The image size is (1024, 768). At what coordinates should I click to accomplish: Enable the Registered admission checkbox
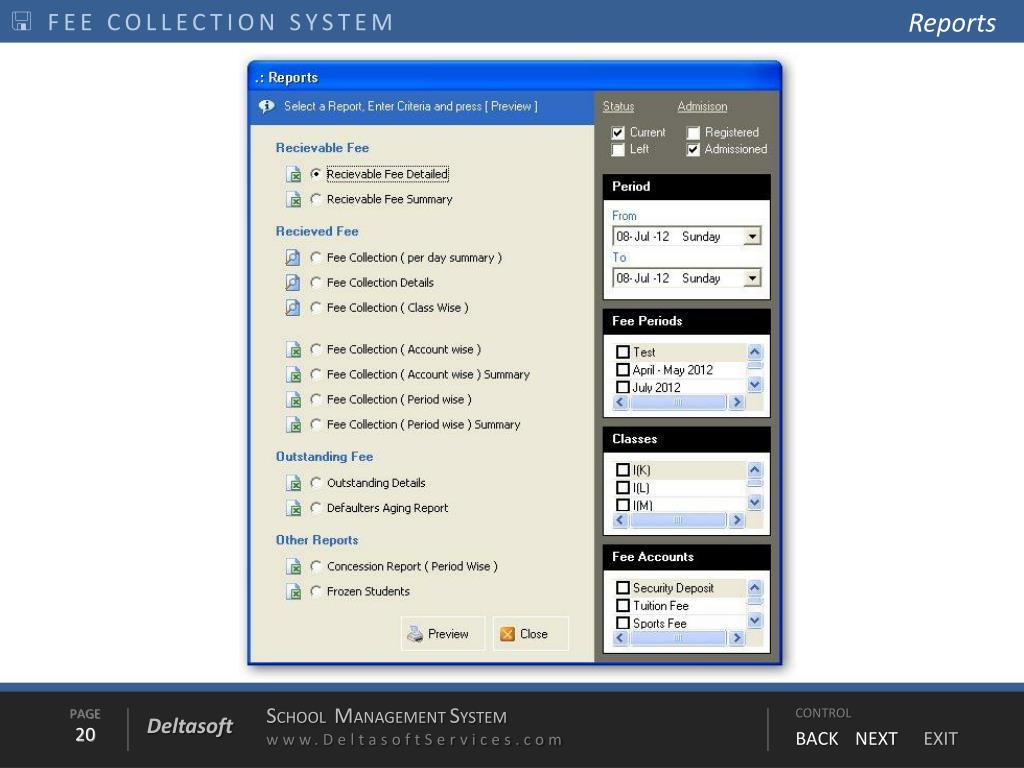(693, 133)
